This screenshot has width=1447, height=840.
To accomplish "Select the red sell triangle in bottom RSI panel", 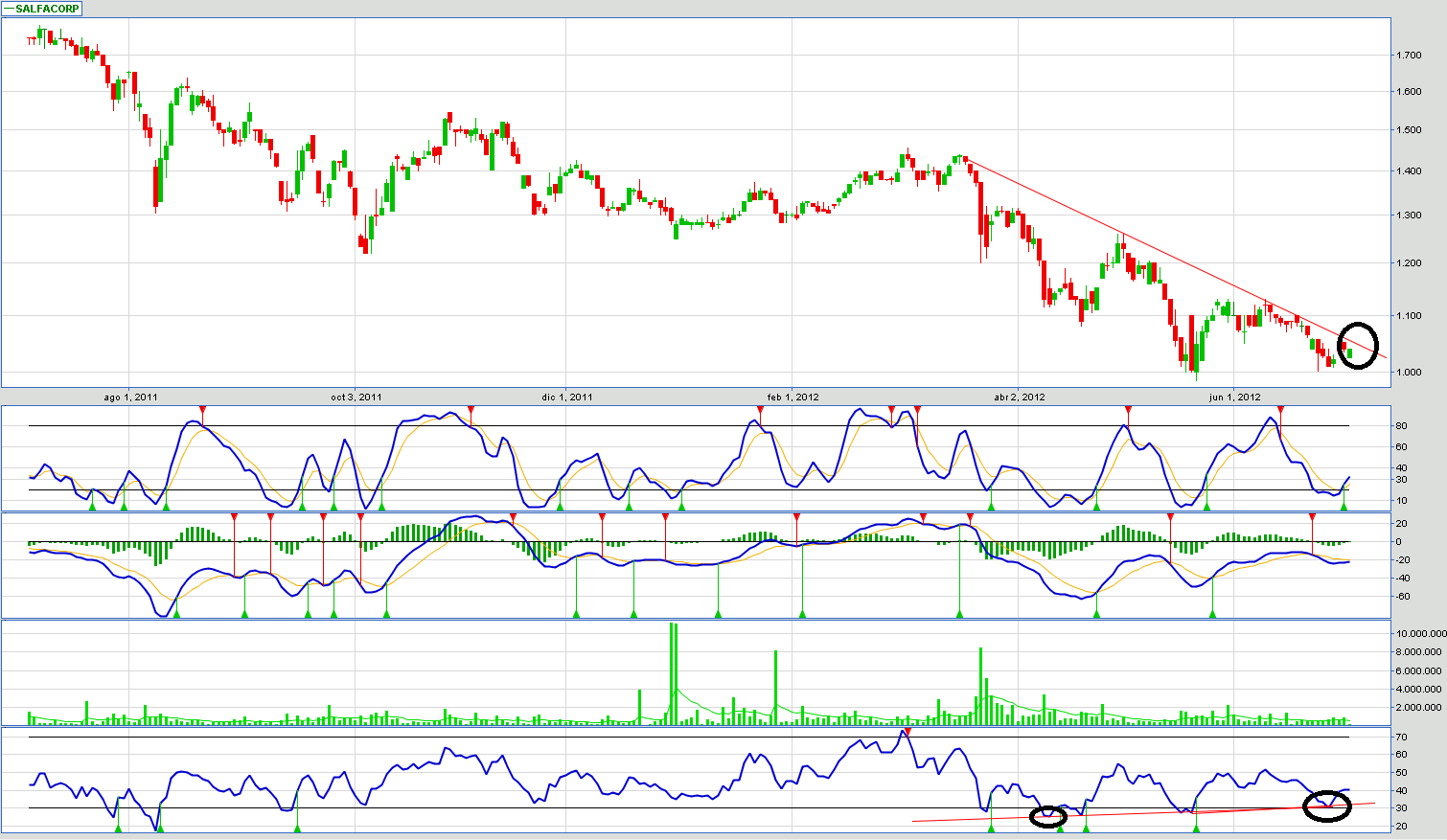I will click(x=907, y=733).
